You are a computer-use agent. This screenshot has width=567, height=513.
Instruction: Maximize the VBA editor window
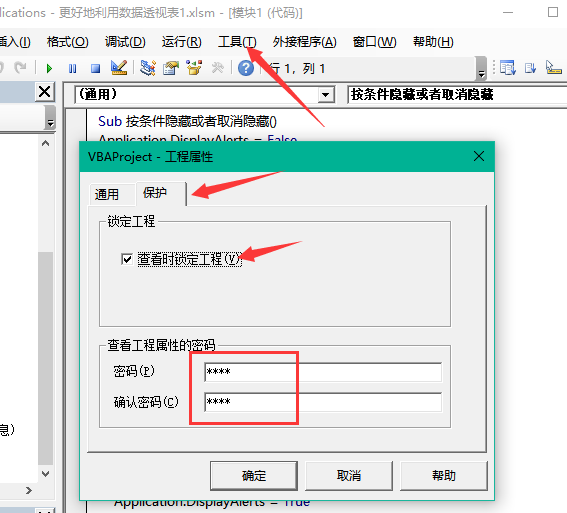553,12
